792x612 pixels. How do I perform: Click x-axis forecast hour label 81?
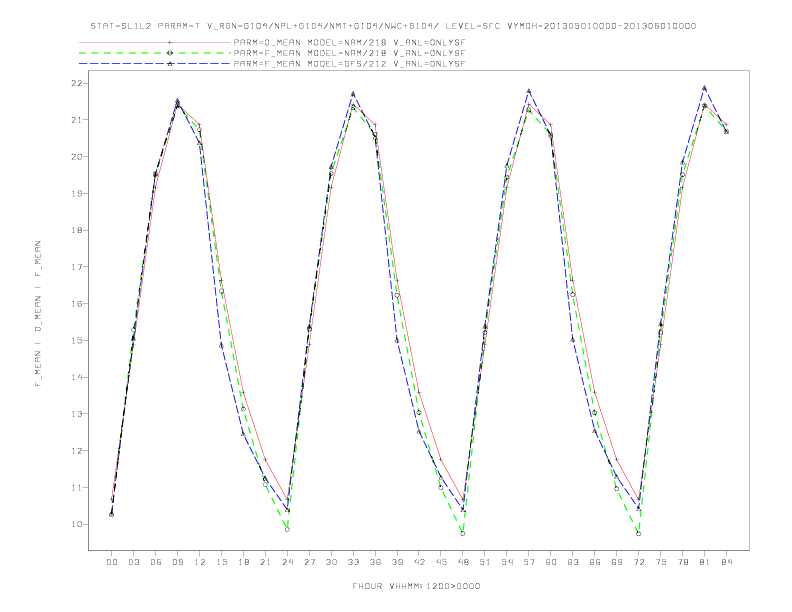pos(705,562)
